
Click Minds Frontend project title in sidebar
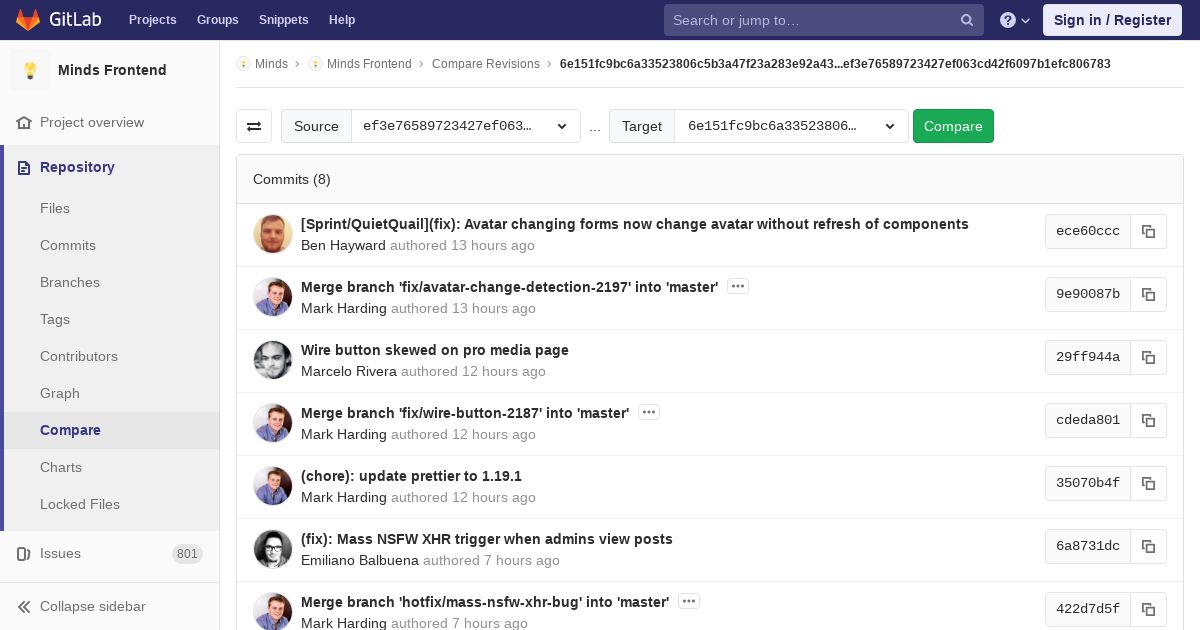(112, 70)
